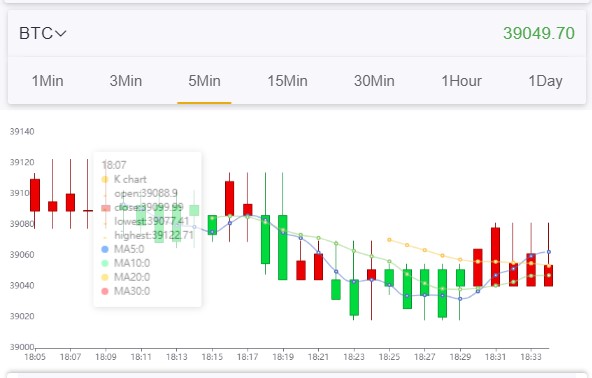Click the 39000 price axis label
The image size is (592, 378).
pyautogui.click(x=22, y=347)
